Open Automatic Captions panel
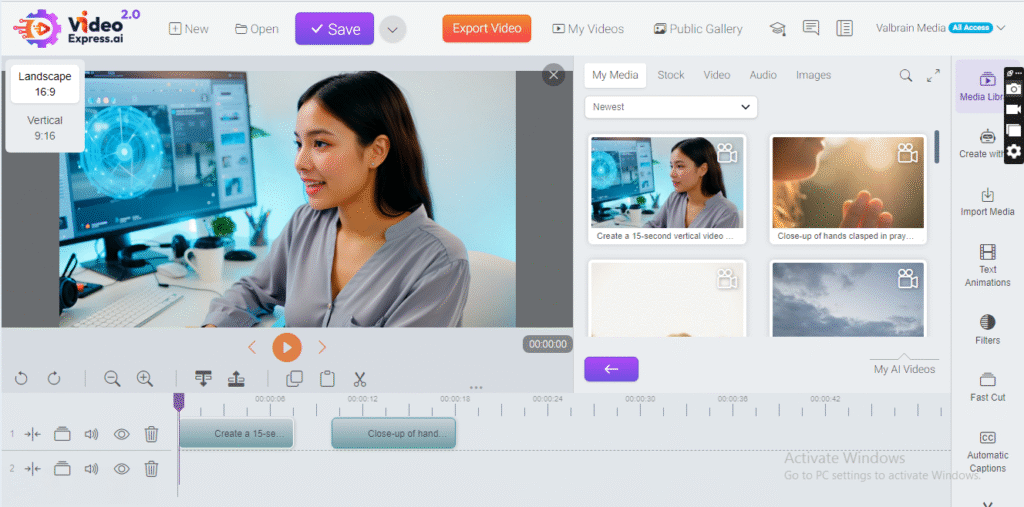The height and width of the screenshot is (507, 1024). click(x=987, y=452)
